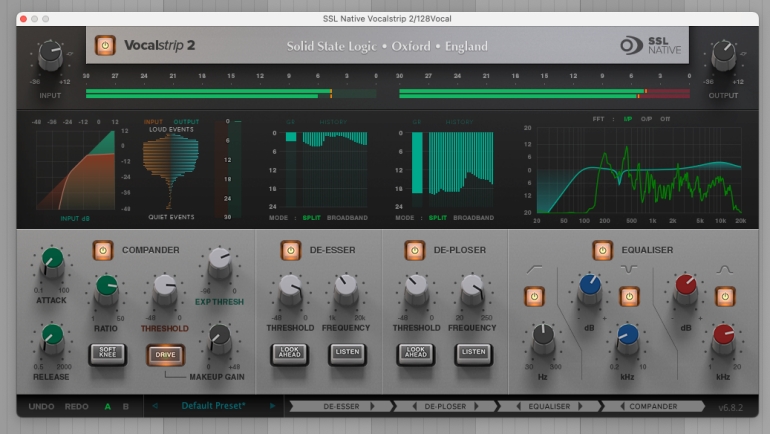Click the Undo button

[x=41, y=407]
